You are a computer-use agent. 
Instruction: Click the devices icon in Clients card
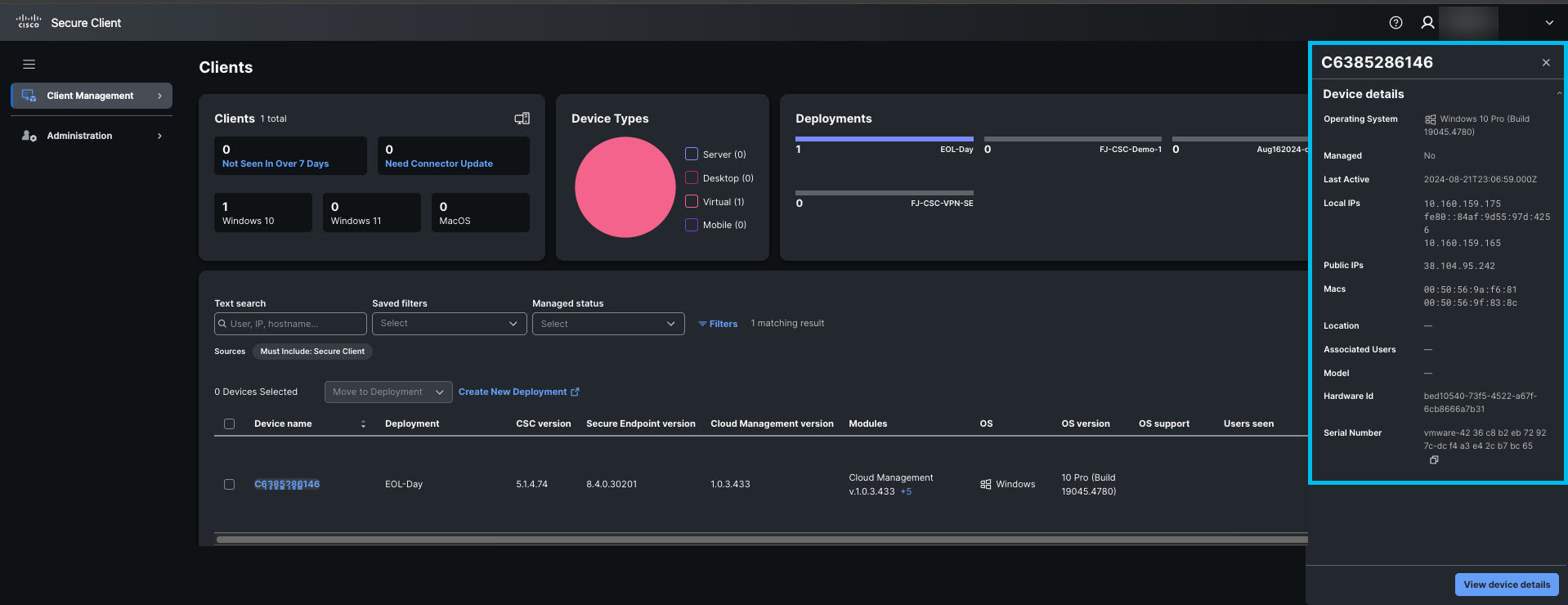pyautogui.click(x=522, y=119)
